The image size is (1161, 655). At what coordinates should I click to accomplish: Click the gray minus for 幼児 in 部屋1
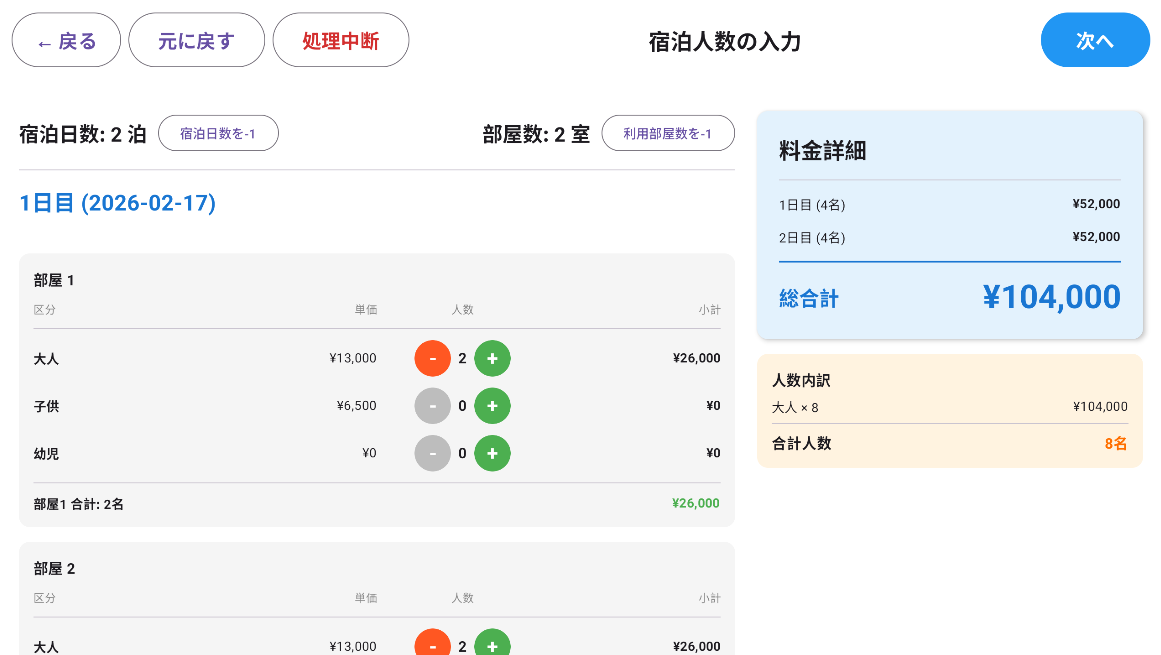[x=432, y=452]
